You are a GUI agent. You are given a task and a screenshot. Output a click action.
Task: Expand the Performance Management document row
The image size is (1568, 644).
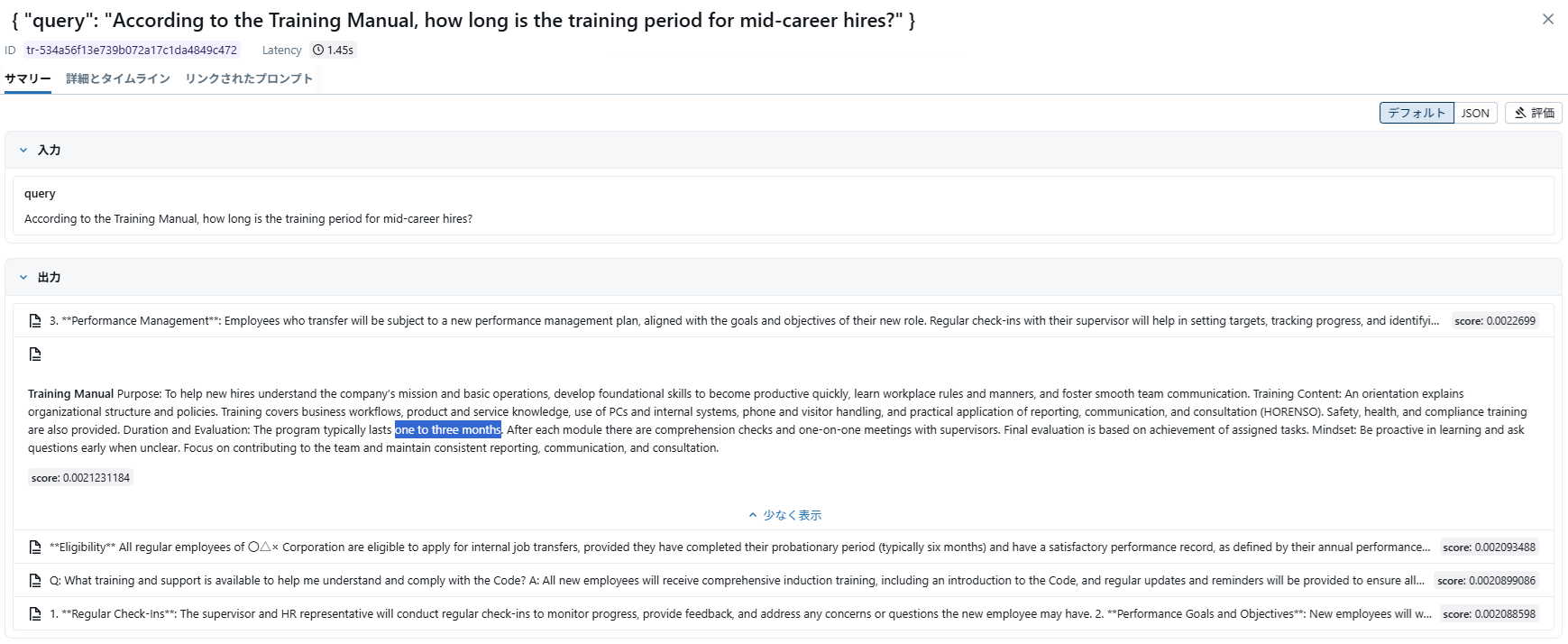point(744,321)
